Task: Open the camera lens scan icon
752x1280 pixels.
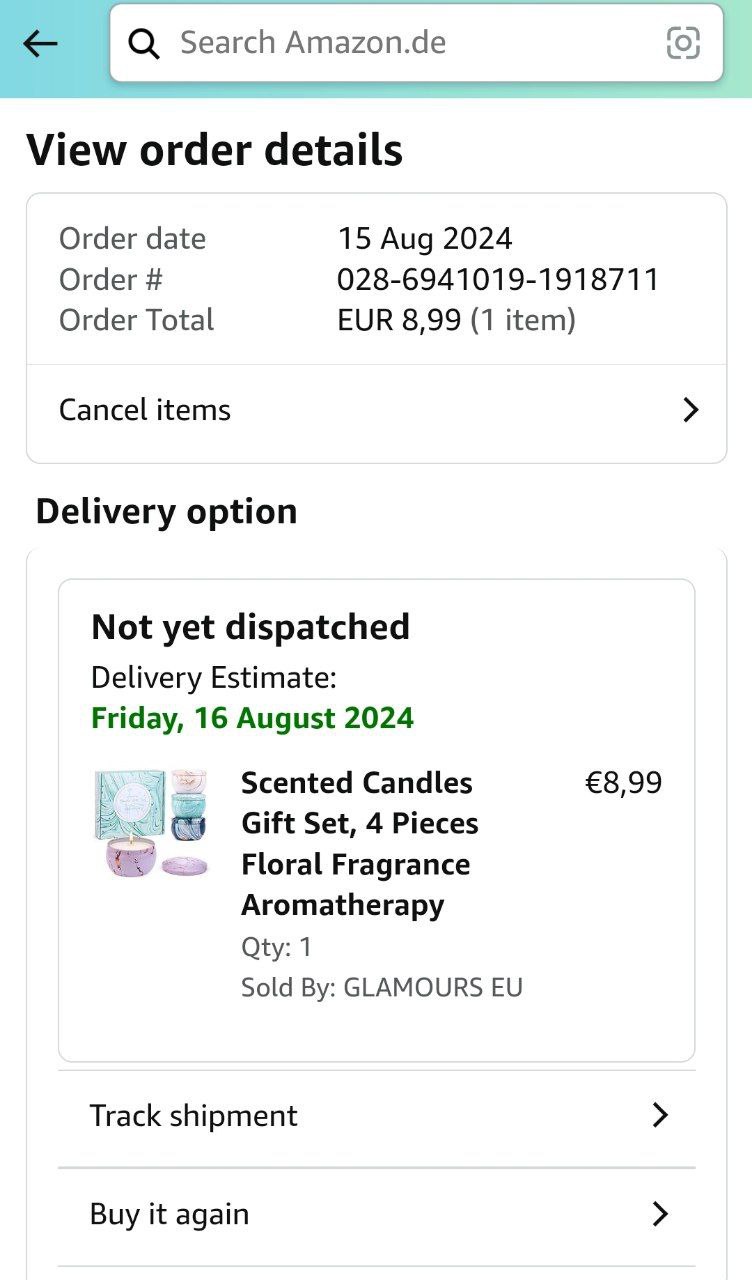Action: (x=683, y=43)
